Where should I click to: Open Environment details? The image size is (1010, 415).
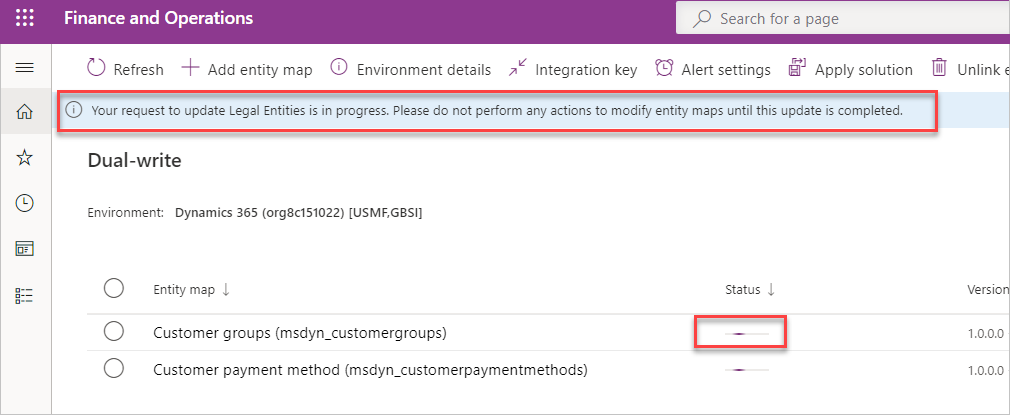click(x=424, y=70)
